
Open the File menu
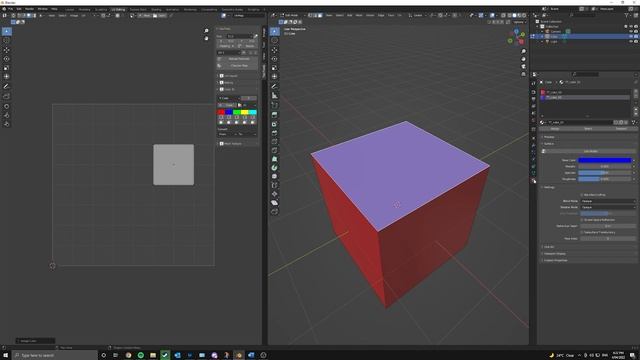click(x=10, y=9)
